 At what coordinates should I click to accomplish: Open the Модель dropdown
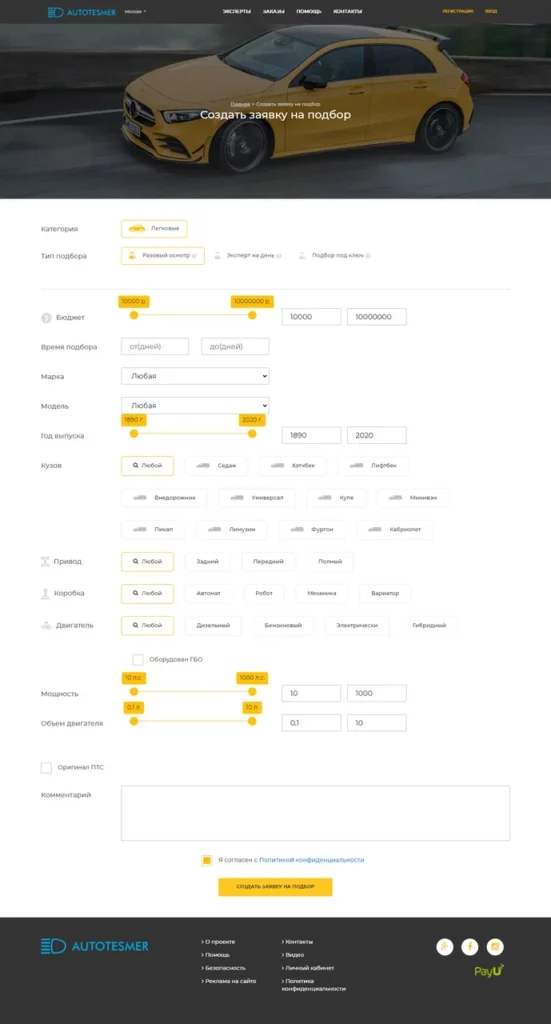pyautogui.click(x=195, y=406)
